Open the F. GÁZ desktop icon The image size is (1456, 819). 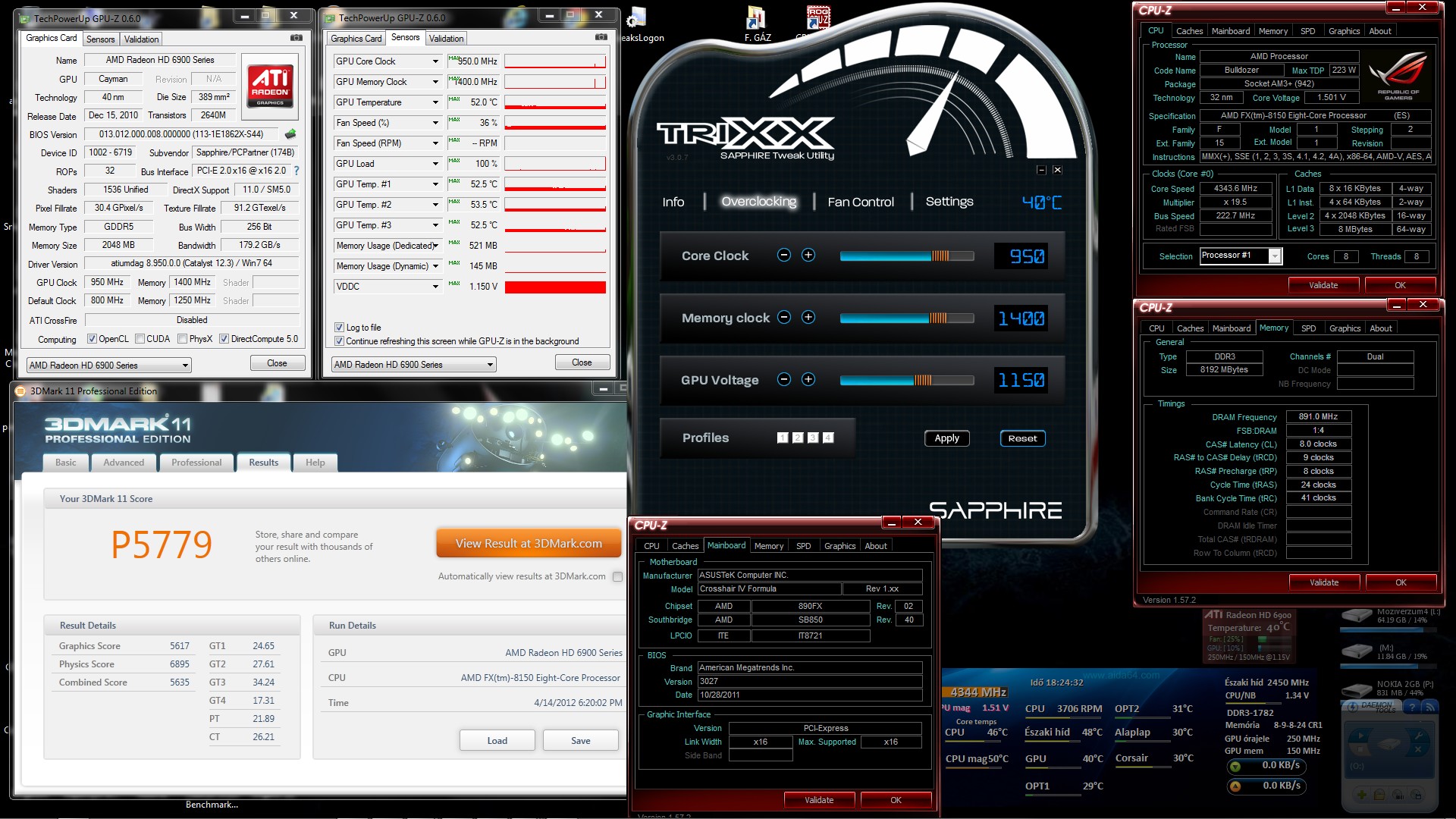757,23
